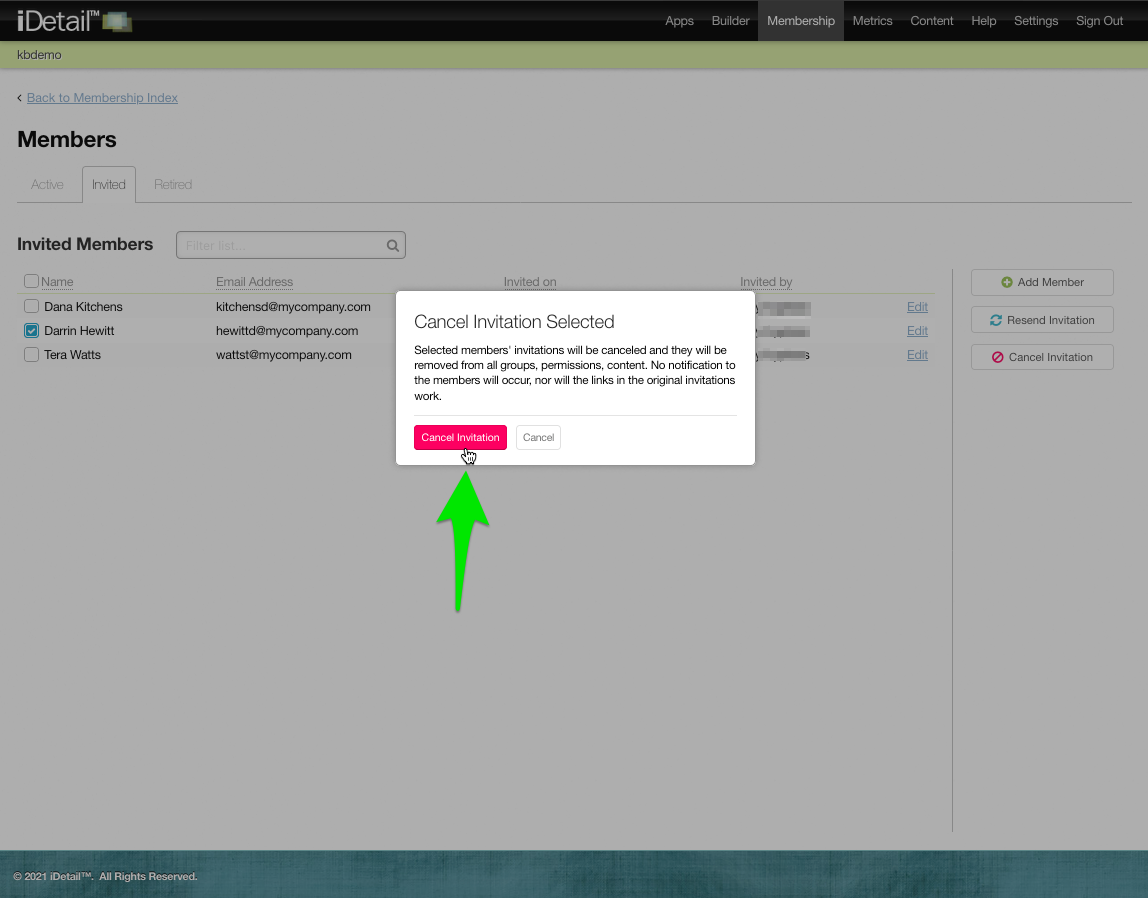Click email kitchensd@mycompany.com

point(293,307)
